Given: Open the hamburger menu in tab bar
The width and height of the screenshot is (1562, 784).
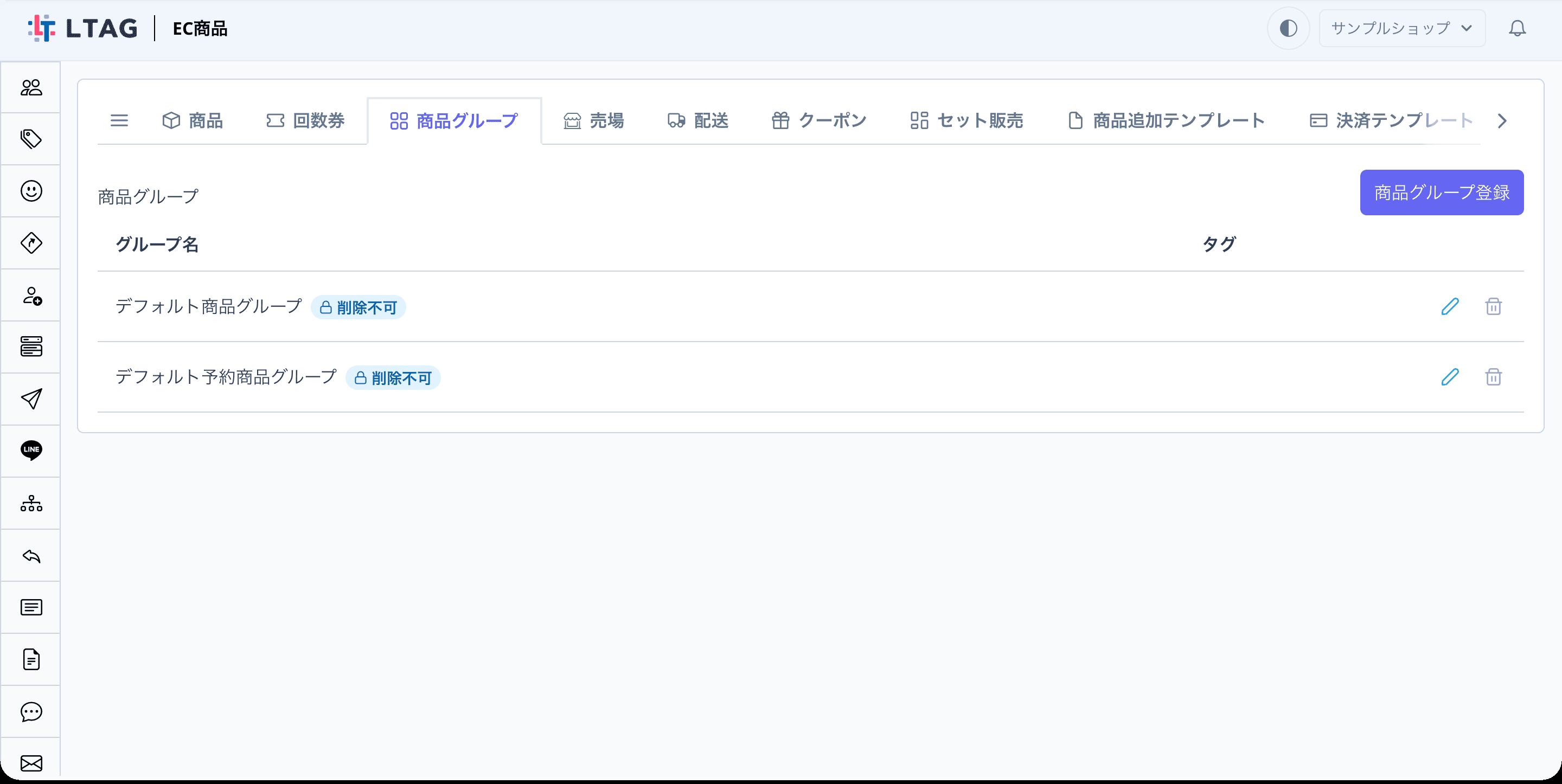Looking at the screenshot, I should coord(119,121).
